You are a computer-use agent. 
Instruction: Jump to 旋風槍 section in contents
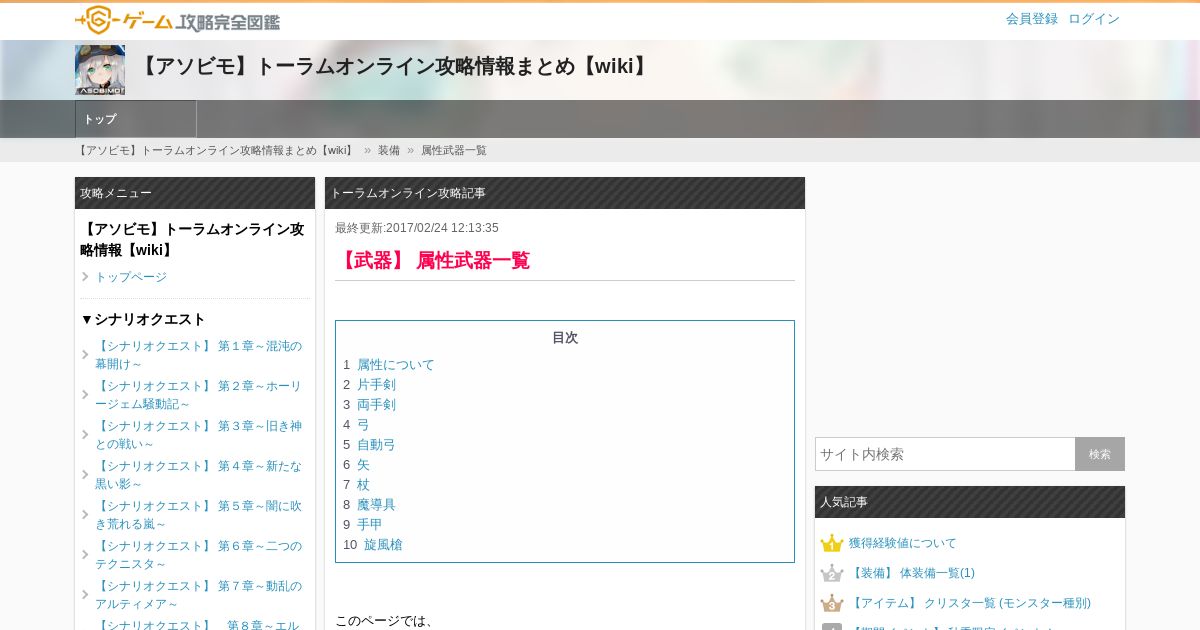coord(383,545)
